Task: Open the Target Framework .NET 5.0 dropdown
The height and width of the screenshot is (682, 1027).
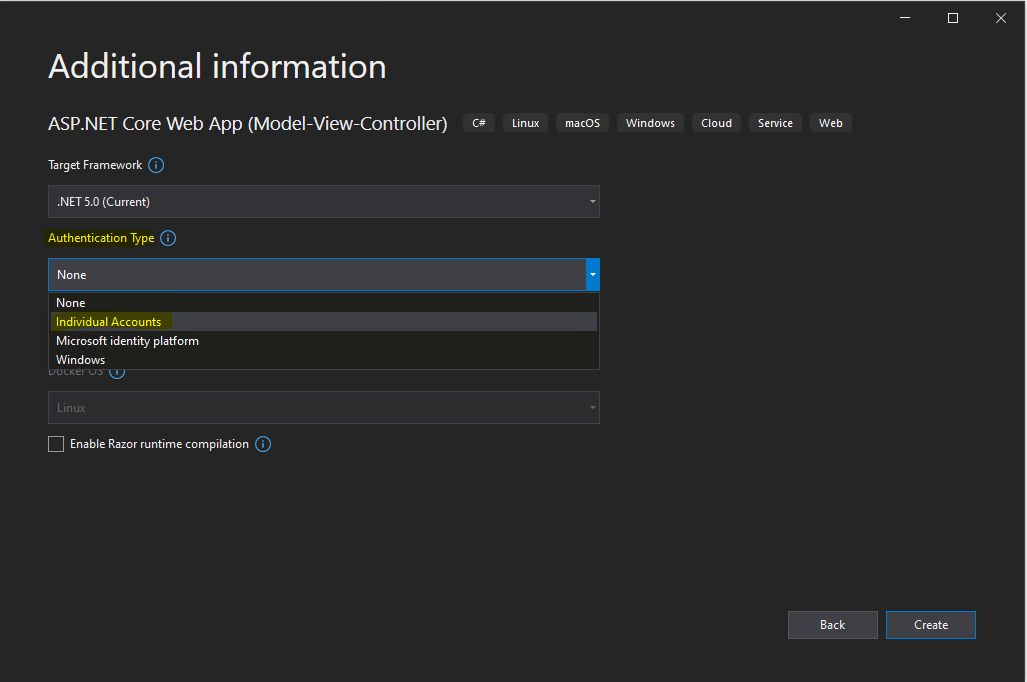Action: (x=323, y=201)
